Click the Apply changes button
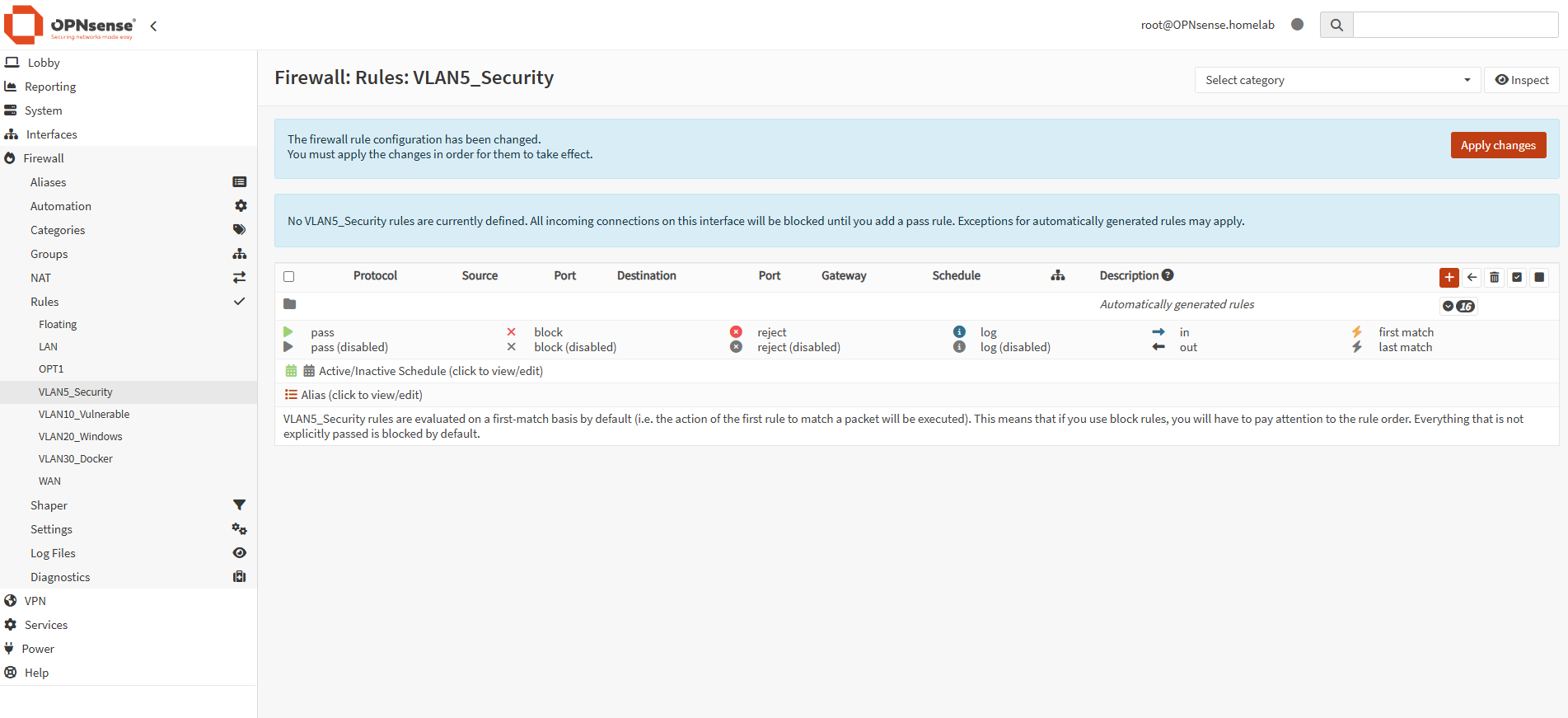 pos(1498,145)
